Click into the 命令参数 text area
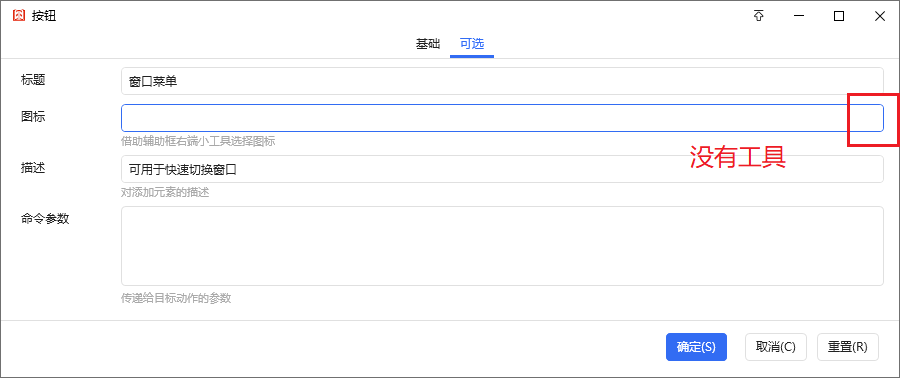Image resolution: width=900 pixels, height=378 pixels. [502, 246]
